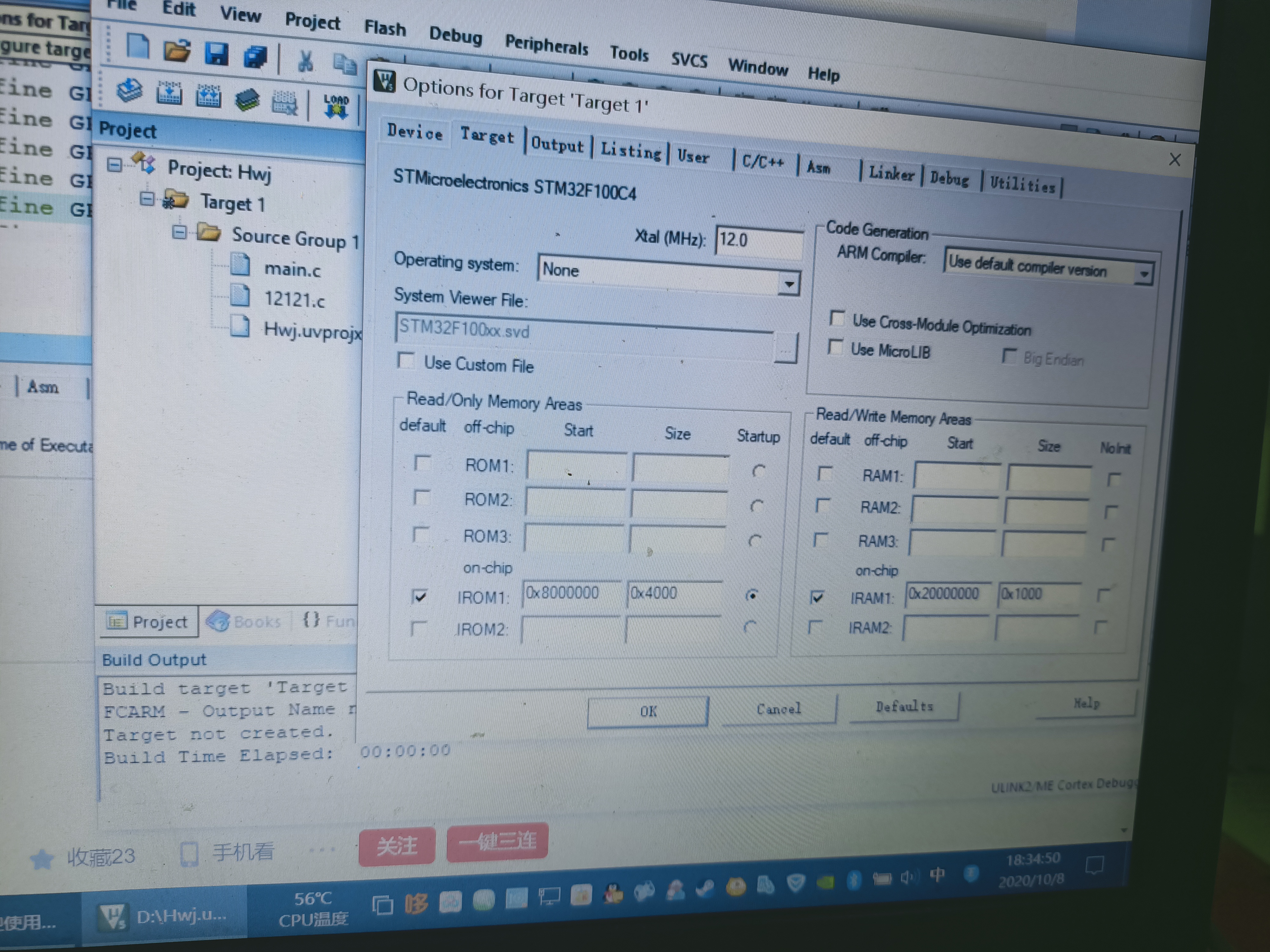The image size is (1270, 952).
Task: Click the Rebuild all targets icon
Action: click(208, 96)
